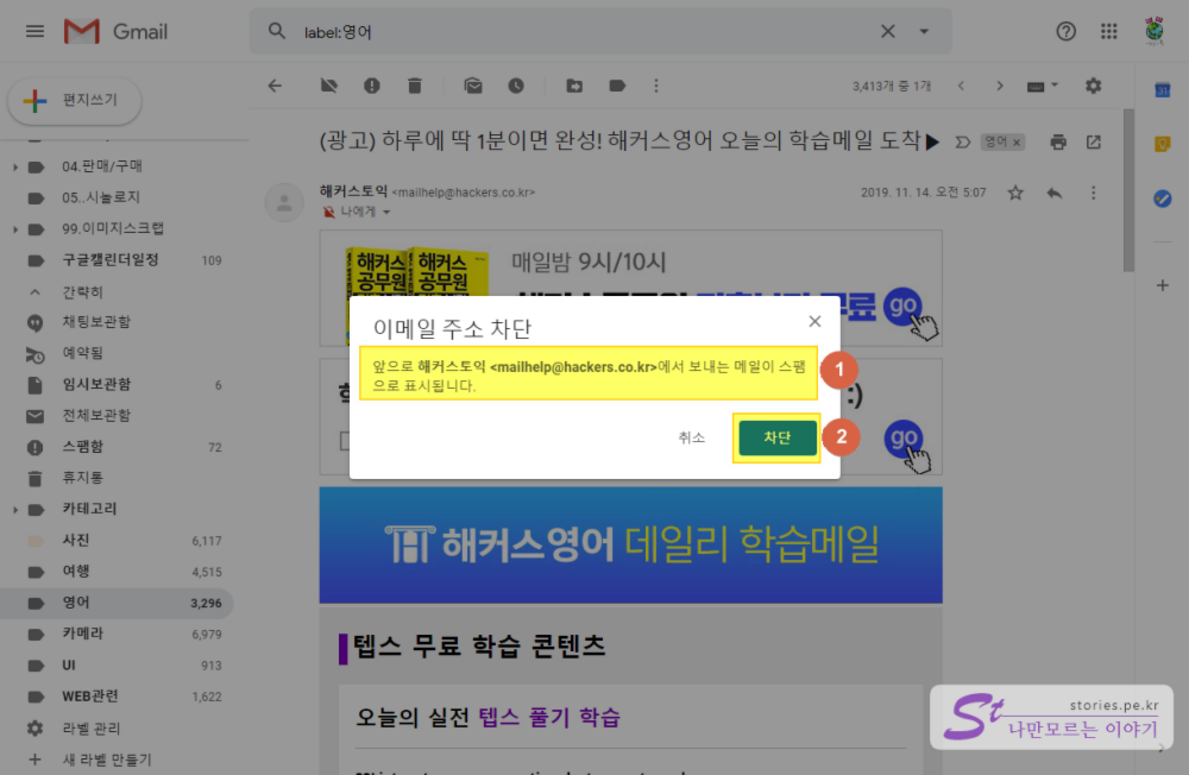Screen dimensions: 1189x775
Task: Toggle the main menu hamburger icon
Action: (35, 32)
